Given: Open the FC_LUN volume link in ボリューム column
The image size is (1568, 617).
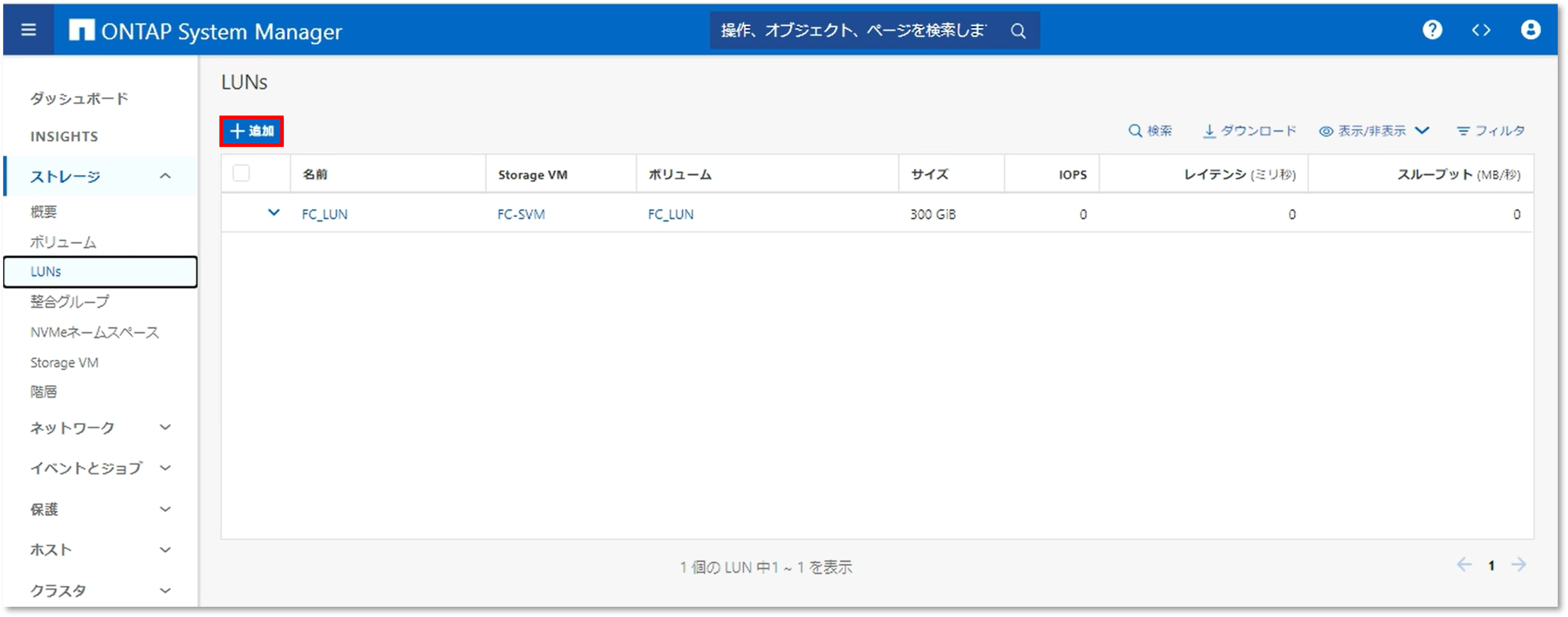Looking at the screenshot, I should pos(670,215).
